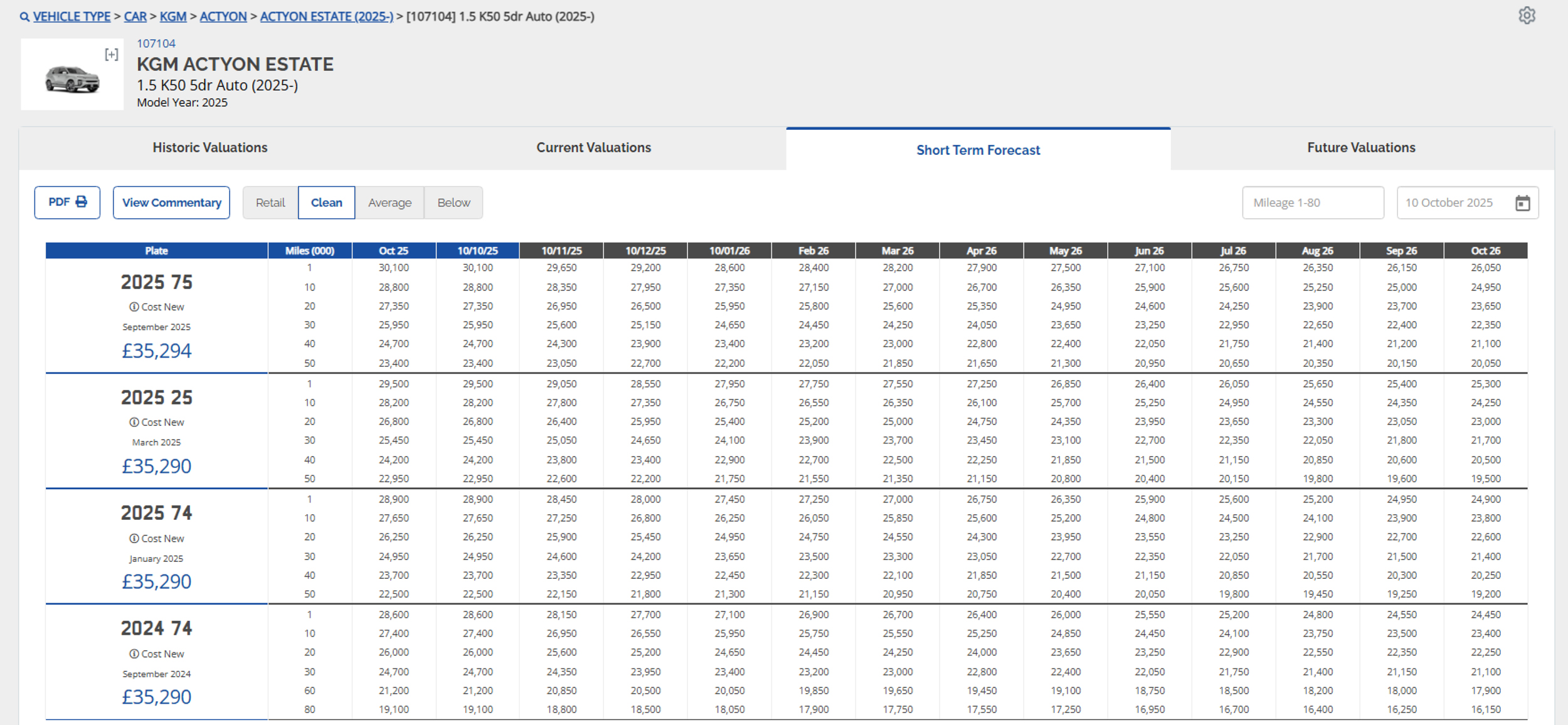Switch to the Historic Valuations tab

[x=209, y=147]
